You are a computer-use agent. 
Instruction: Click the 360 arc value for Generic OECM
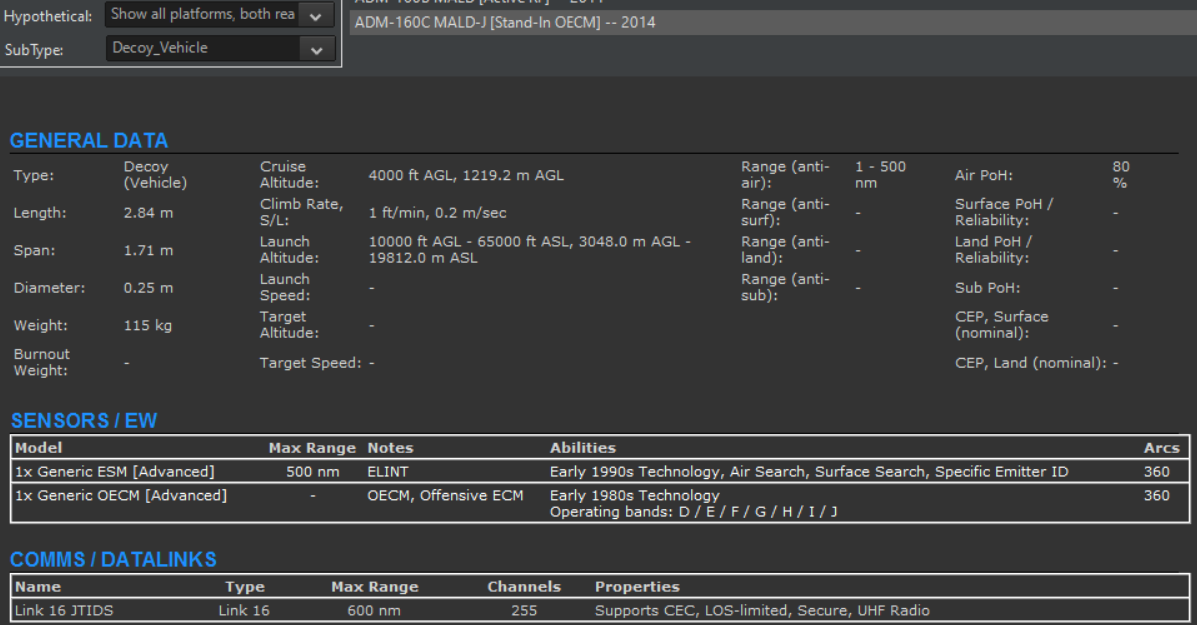(1156, 495)
